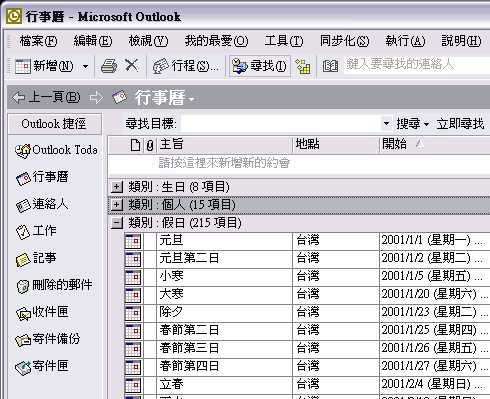Toggle the 尋找(I) find button
Viewport: 490px width, 399px height.
tap(259, 66)
